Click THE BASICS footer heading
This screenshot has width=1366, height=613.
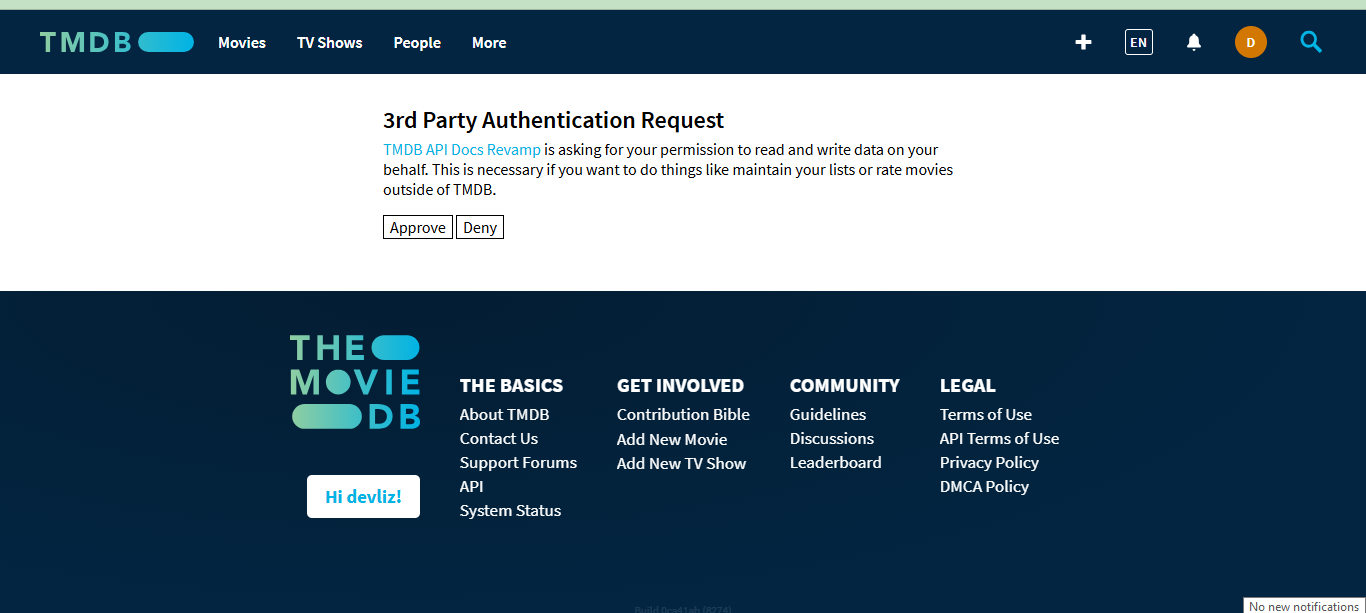coord(511,385)
